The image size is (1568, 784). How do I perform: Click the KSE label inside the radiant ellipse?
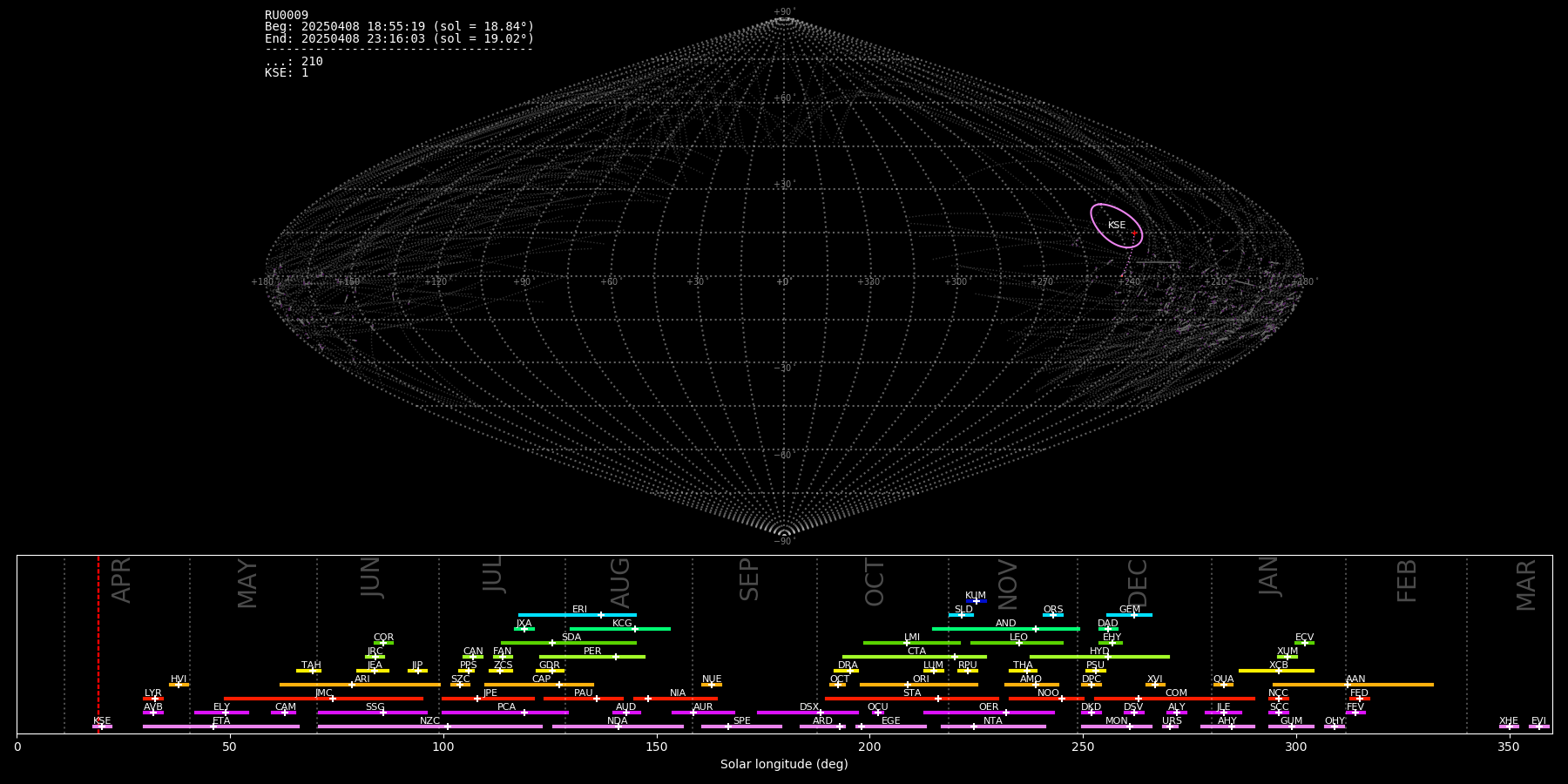1117,226
